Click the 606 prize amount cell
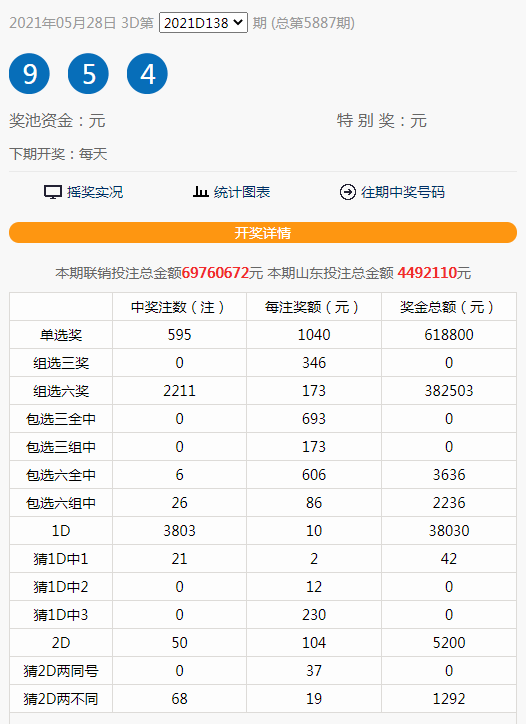The image size is (526, 724). [x=314, y=475]
